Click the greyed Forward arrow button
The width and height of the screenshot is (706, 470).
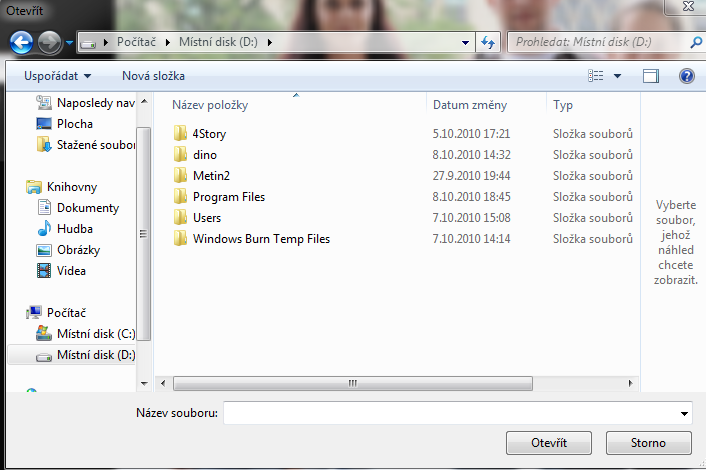(x=49, y=43)
